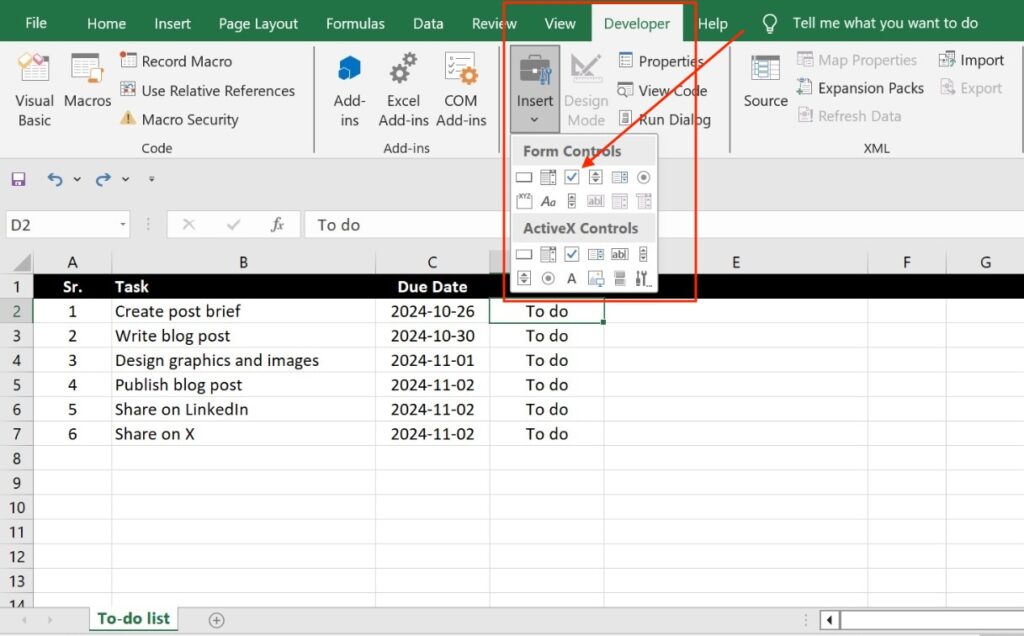Insert a Button form control

(525, 177)
